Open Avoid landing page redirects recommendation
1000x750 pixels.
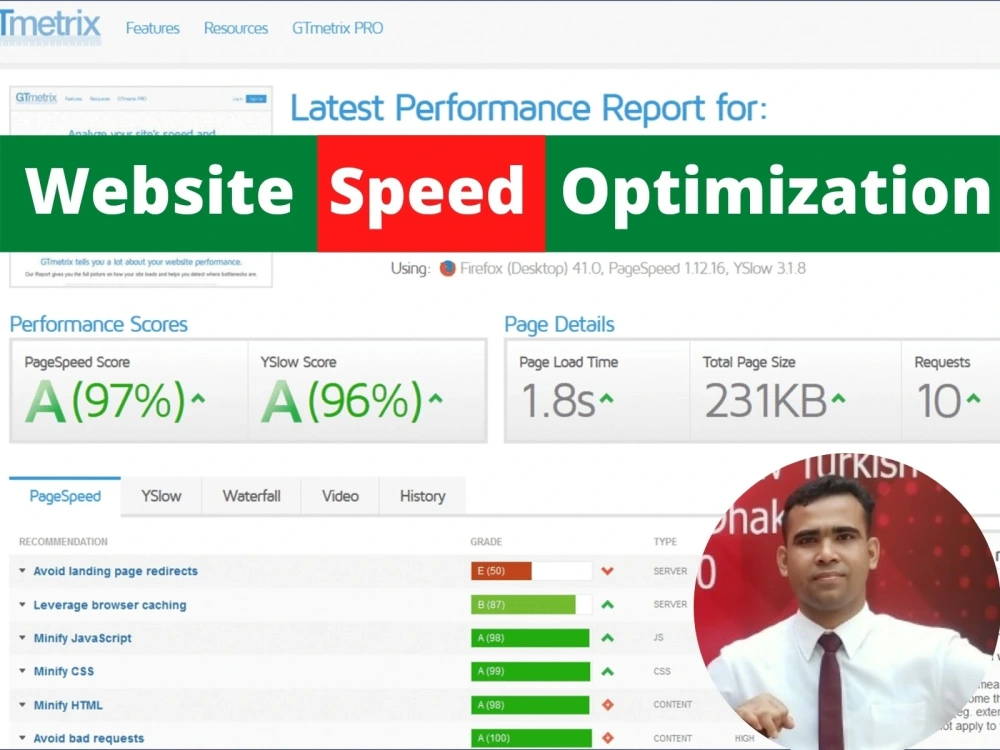point(115,571)
